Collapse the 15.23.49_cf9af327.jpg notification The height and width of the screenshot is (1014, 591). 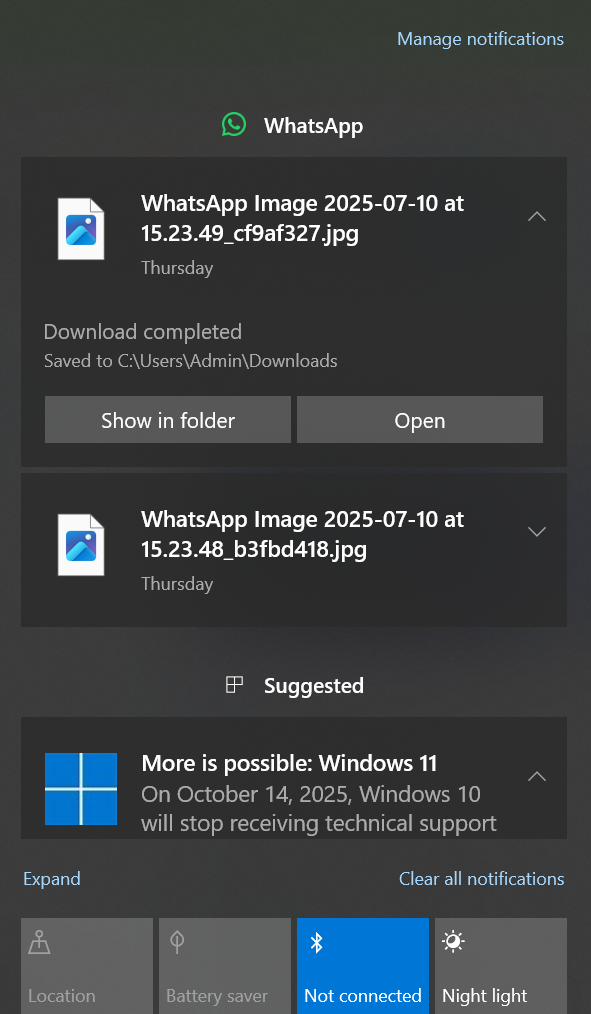tap(537, 216)
